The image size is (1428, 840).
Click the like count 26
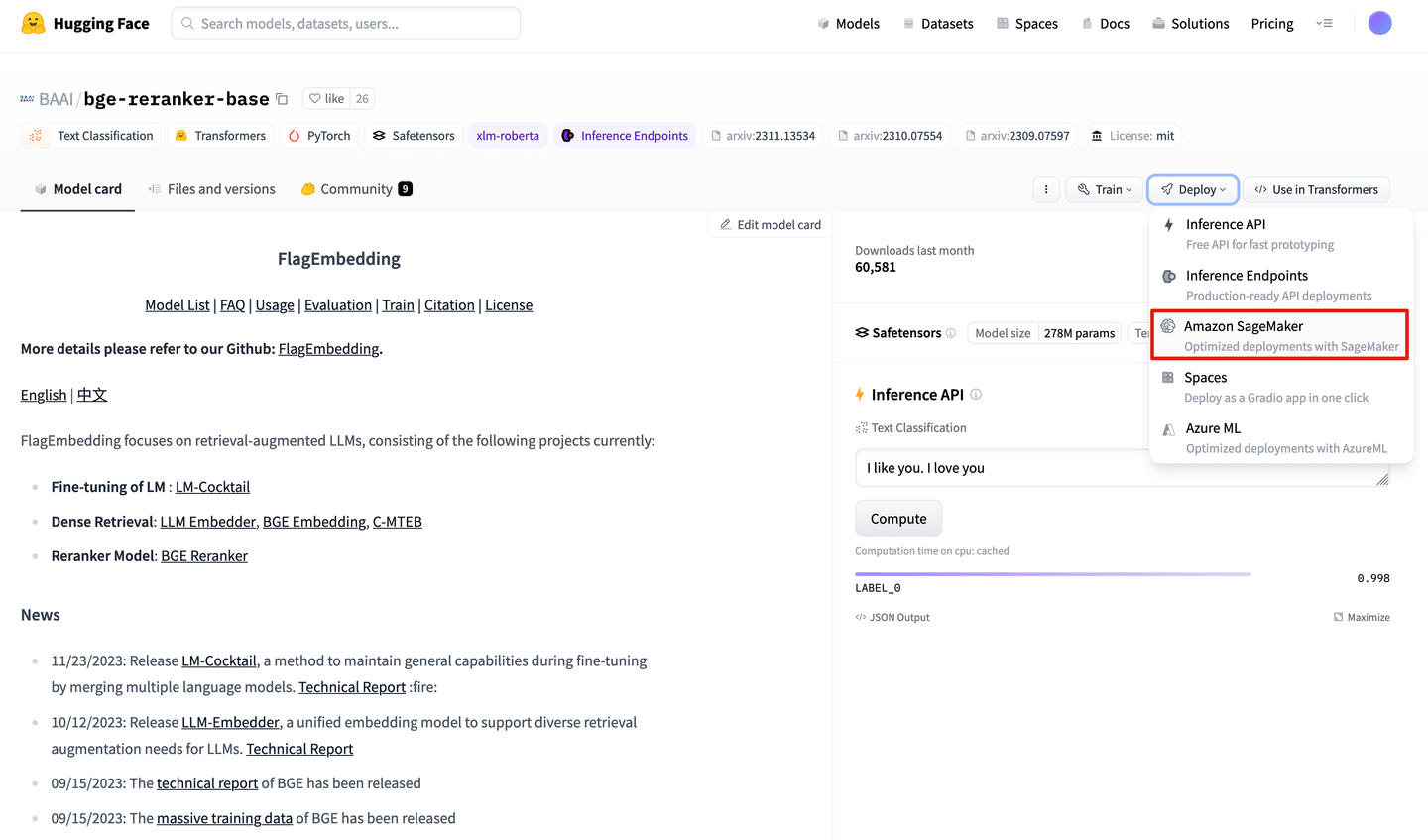pyautogui.click(x=362, y=99)
